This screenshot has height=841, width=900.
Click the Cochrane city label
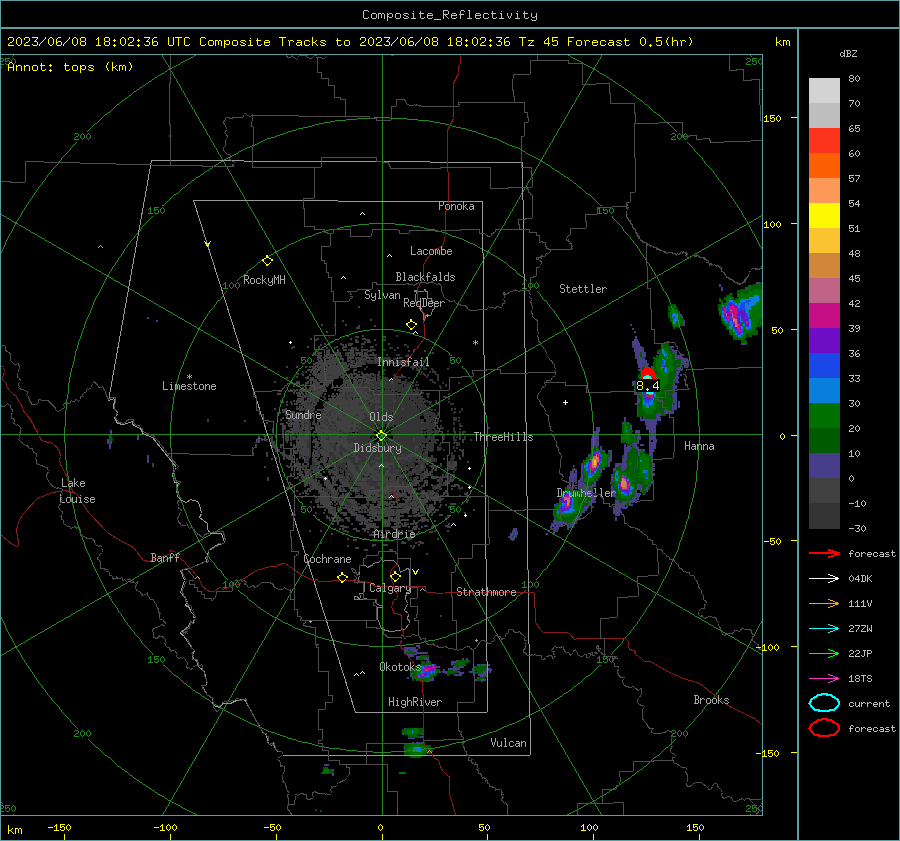[327, 559]
